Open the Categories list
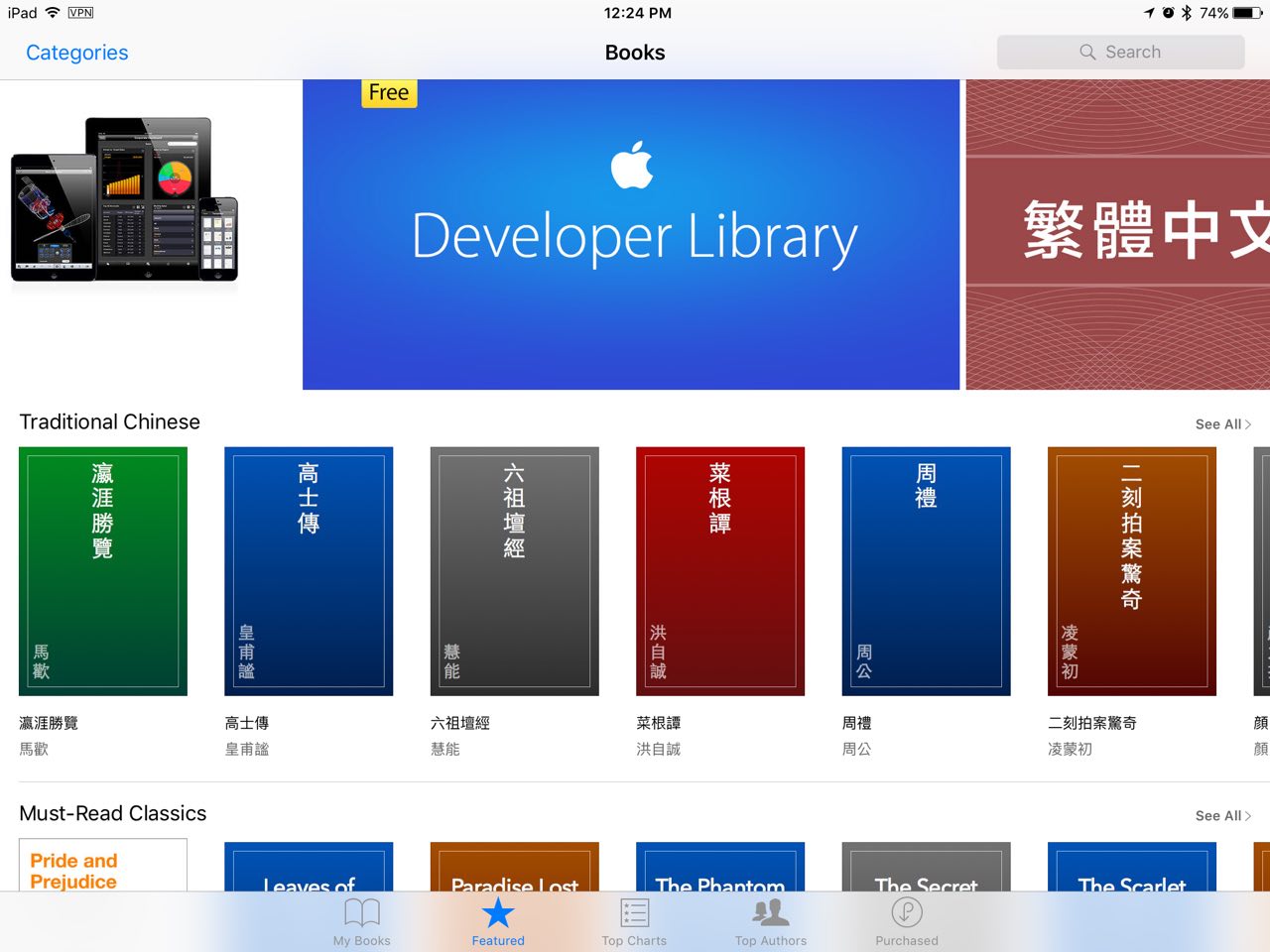The height and width of the screenshot is (952, 1270). tap(76, 53)
